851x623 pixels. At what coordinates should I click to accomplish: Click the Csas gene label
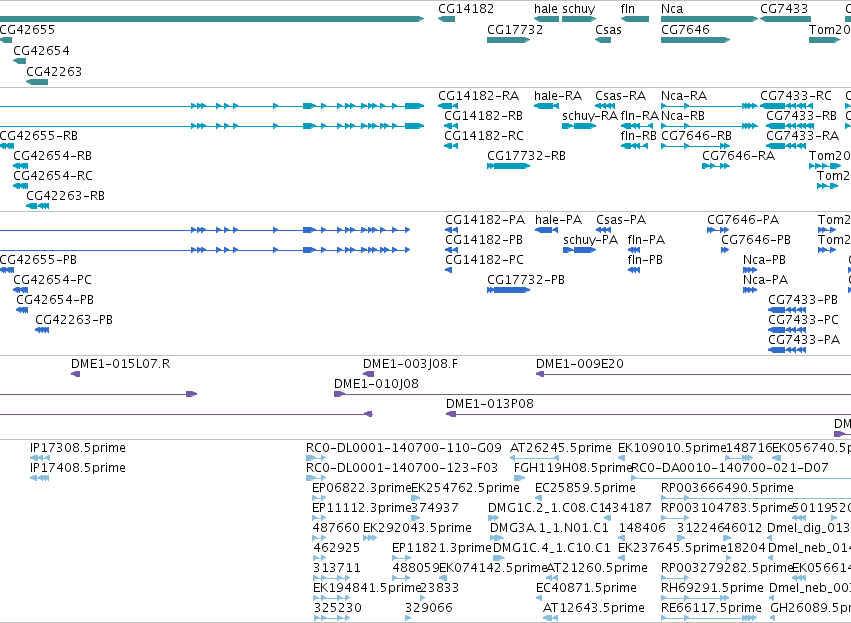point(608,29)
